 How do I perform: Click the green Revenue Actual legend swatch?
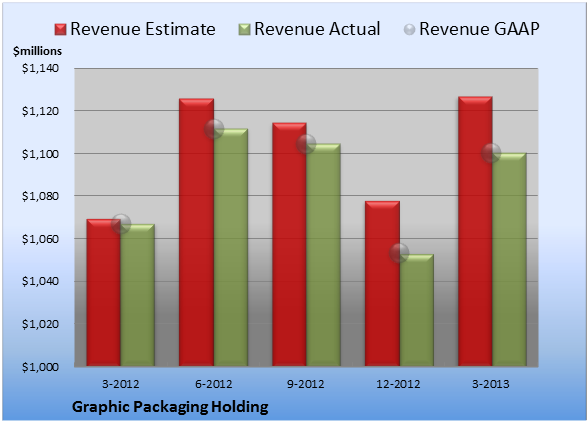click(244, 30)
